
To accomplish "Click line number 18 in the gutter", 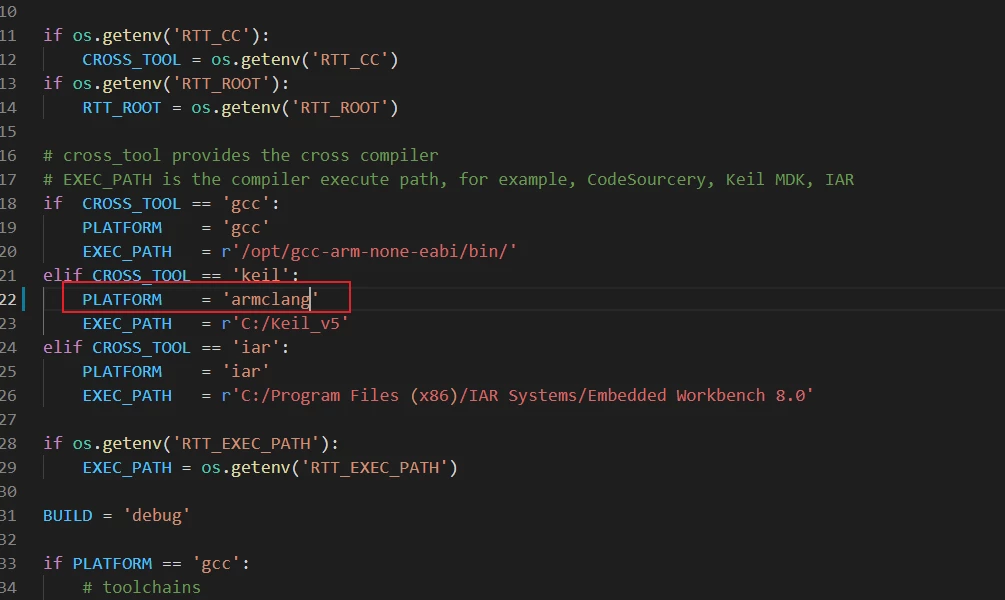I will tap(8, 203).
